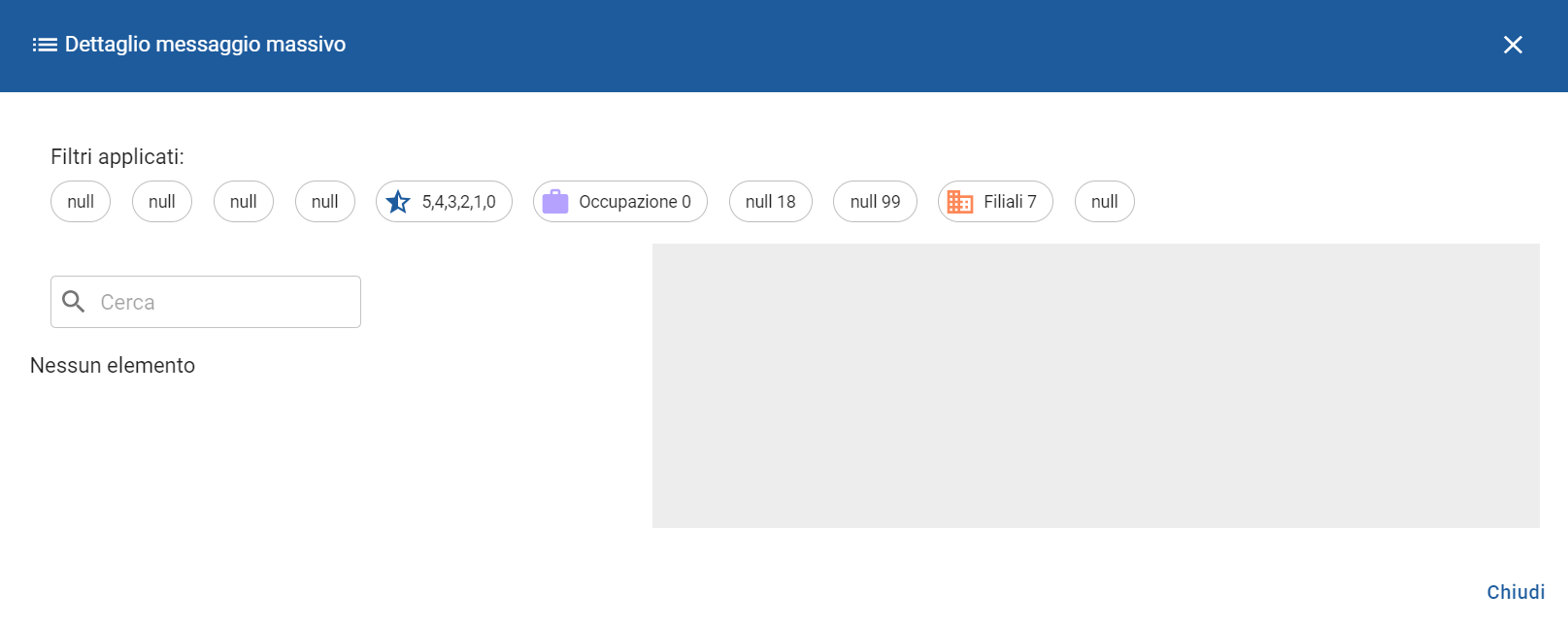Click the Dettaglio messaggio massivo title
The image size is (1568, 627).
[x=205, y=45]
